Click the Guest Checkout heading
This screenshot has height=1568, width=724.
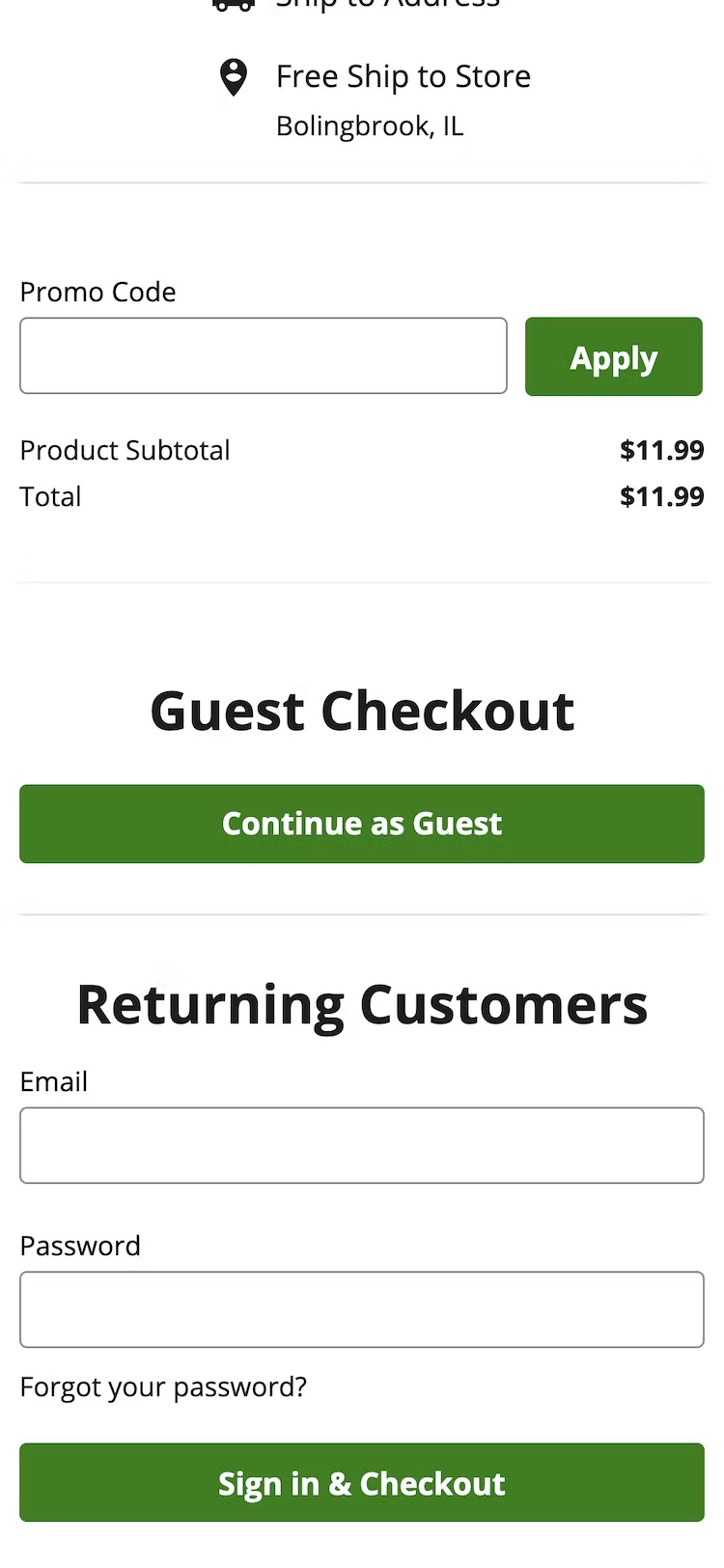[362, 712]
